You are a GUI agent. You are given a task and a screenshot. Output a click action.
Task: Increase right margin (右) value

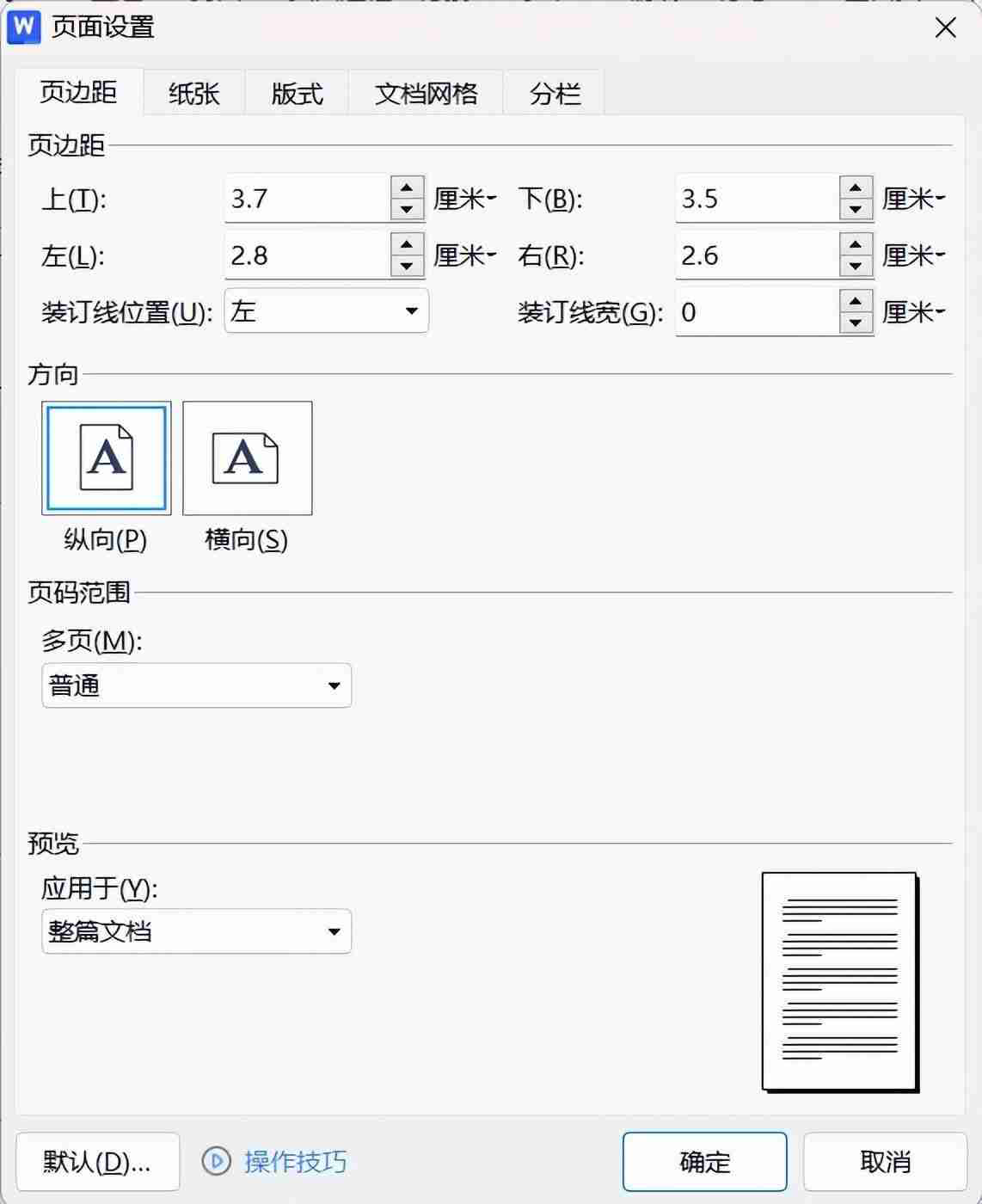pyautogui.click(x=856, y=244)
